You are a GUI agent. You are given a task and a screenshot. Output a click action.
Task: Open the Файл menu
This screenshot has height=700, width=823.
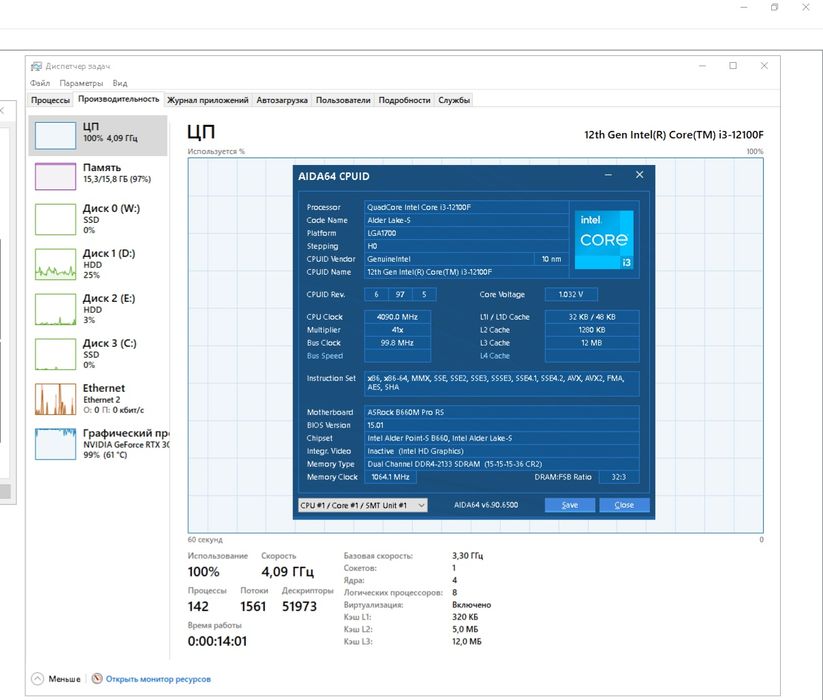(x=40, y=83)
